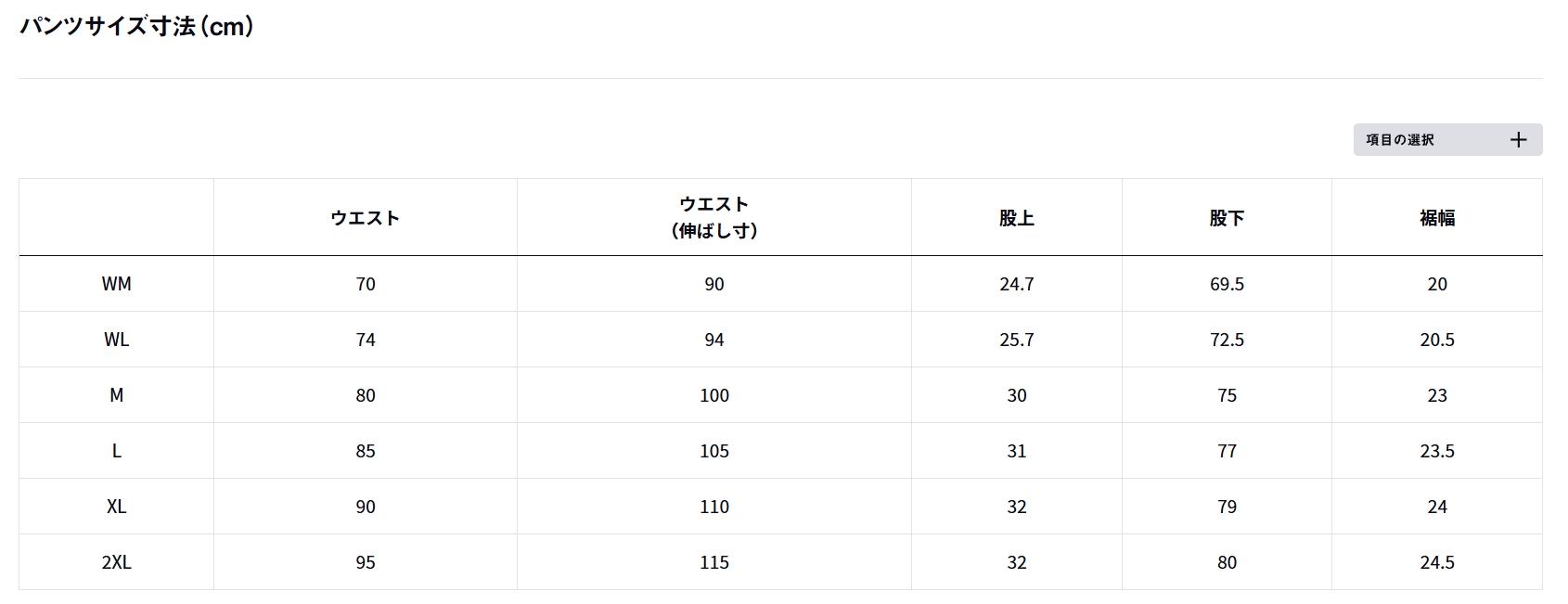This screenshot has width=1568, height=604.
Task: Click the パンツサイズ寸法(cm) heading
Action: (137, 26)
